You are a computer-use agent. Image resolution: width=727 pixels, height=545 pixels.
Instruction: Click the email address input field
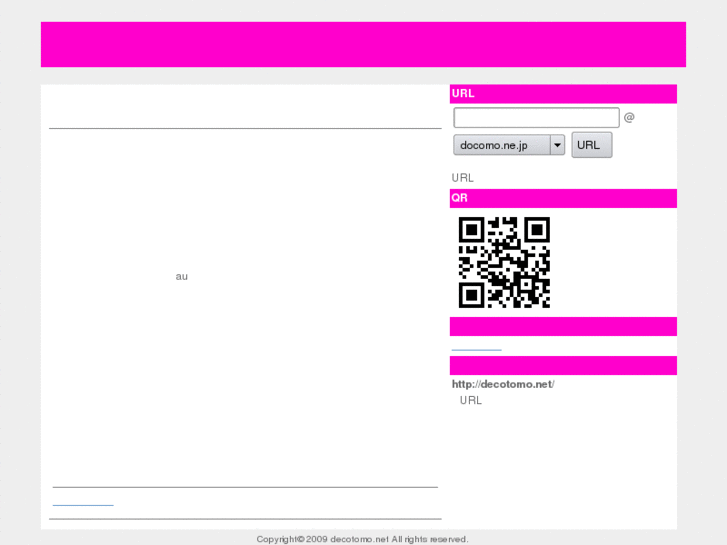pyautogui.click(x=536, y=117)
